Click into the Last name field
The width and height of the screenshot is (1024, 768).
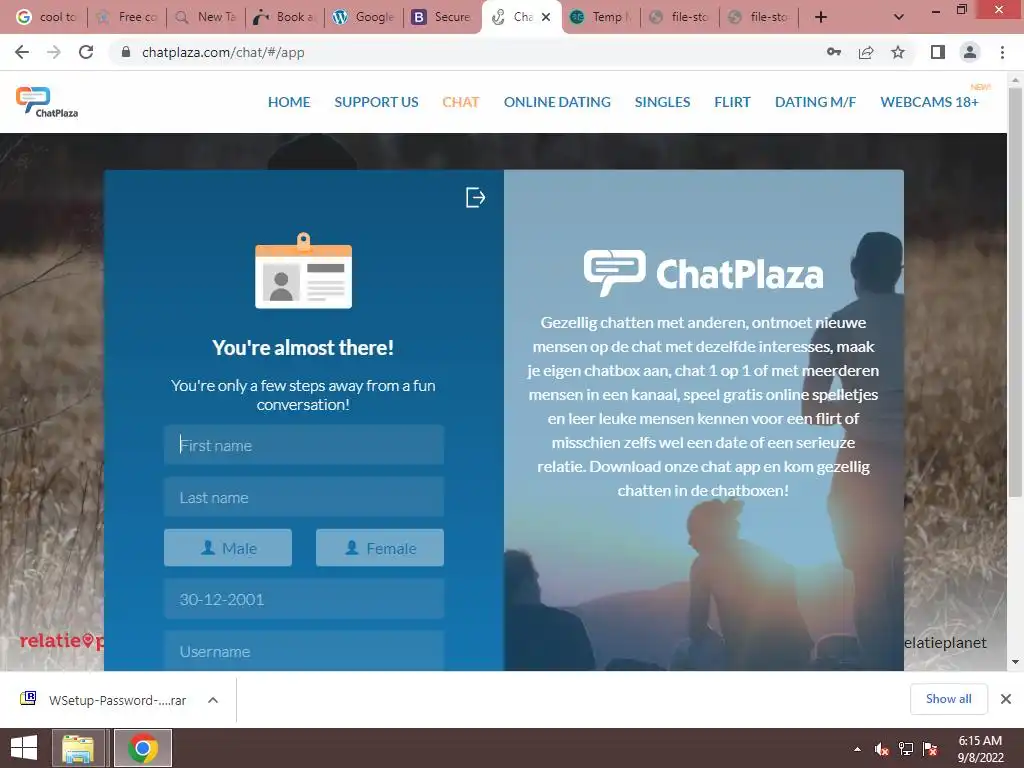tap(304, 497)
